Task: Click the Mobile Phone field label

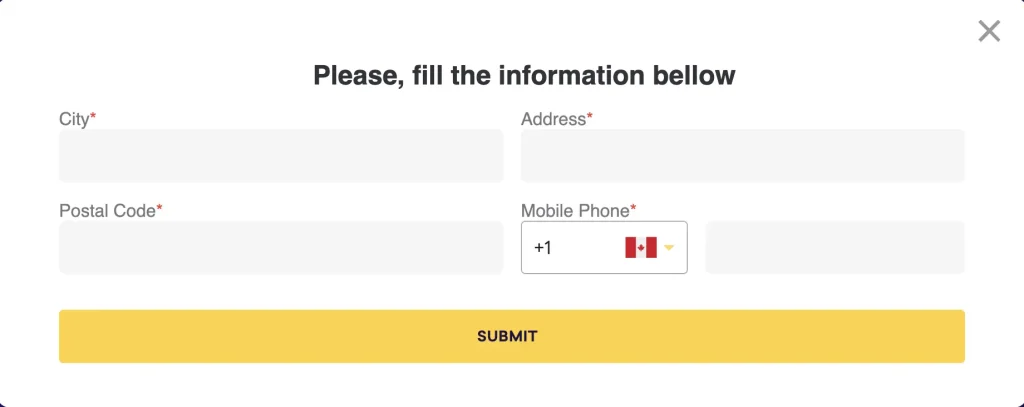Action: pos(575,211)
